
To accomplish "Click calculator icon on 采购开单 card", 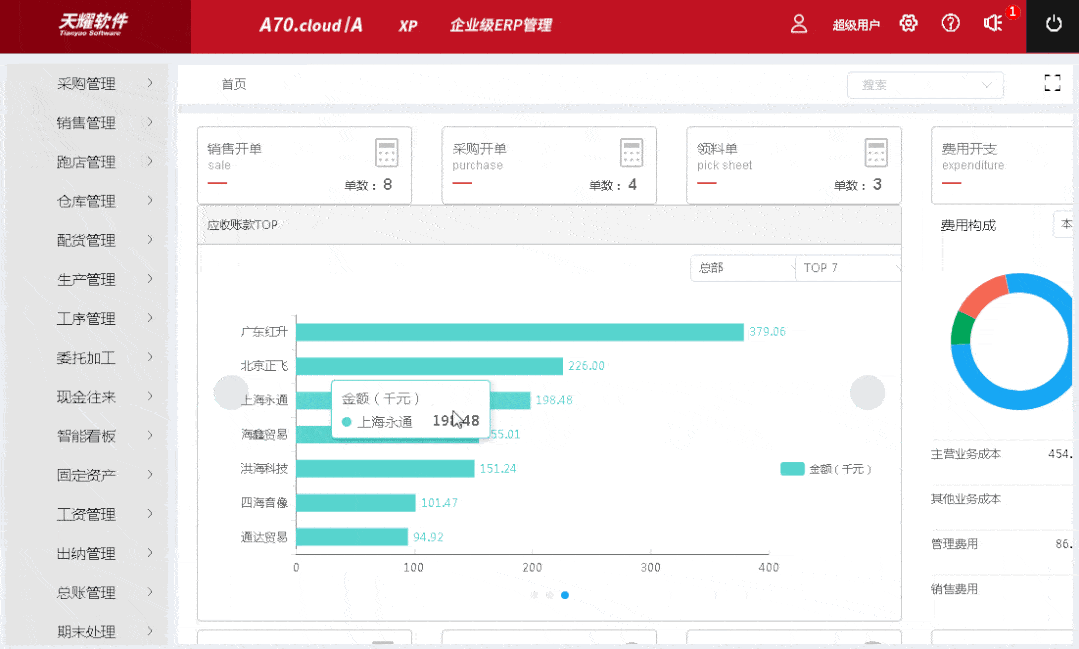I will click(x=631, y=153).
